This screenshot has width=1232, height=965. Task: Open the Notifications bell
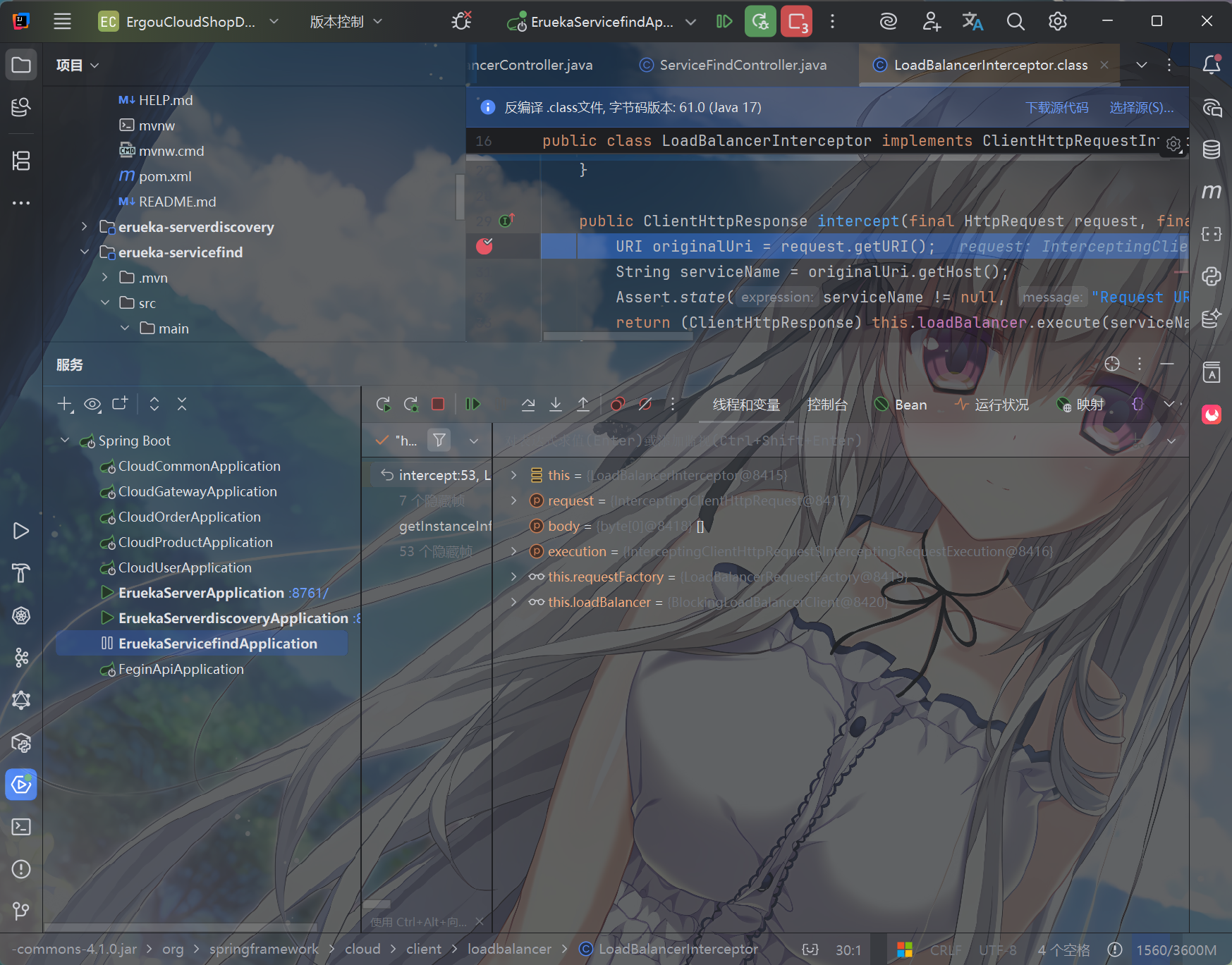(x=1212, y=65)
